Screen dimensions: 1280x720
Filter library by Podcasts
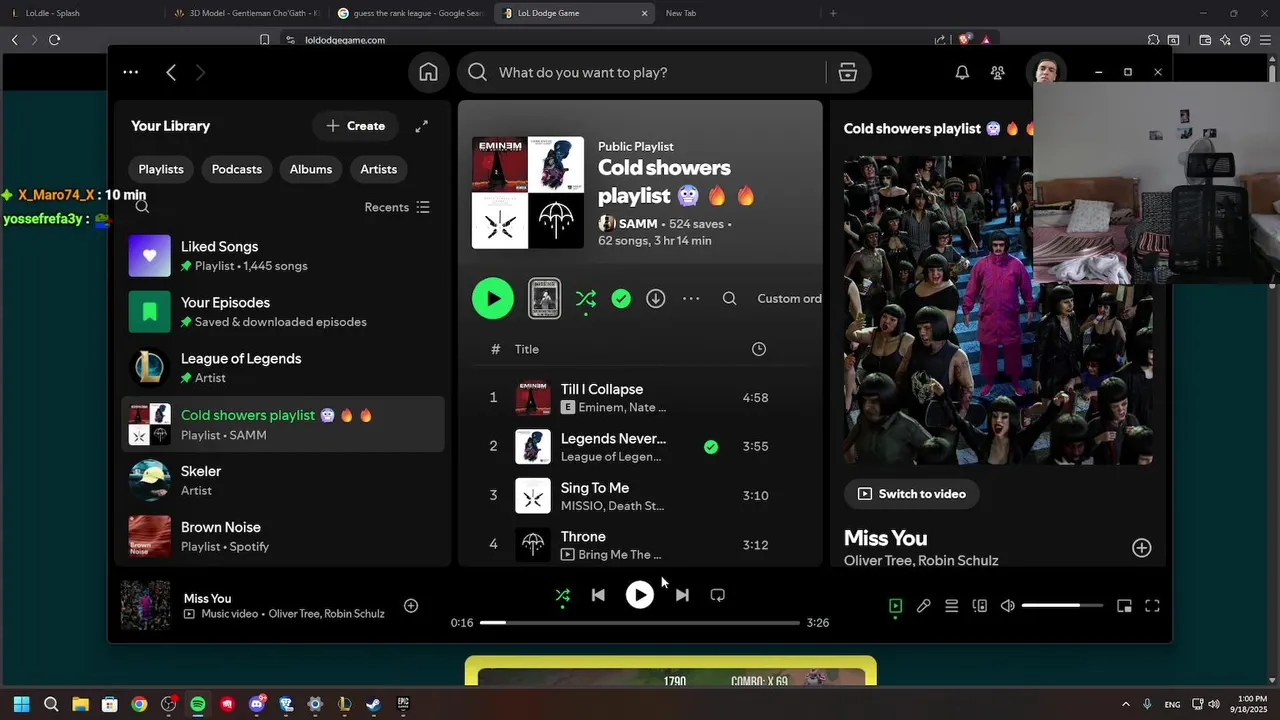pos(237,169)
